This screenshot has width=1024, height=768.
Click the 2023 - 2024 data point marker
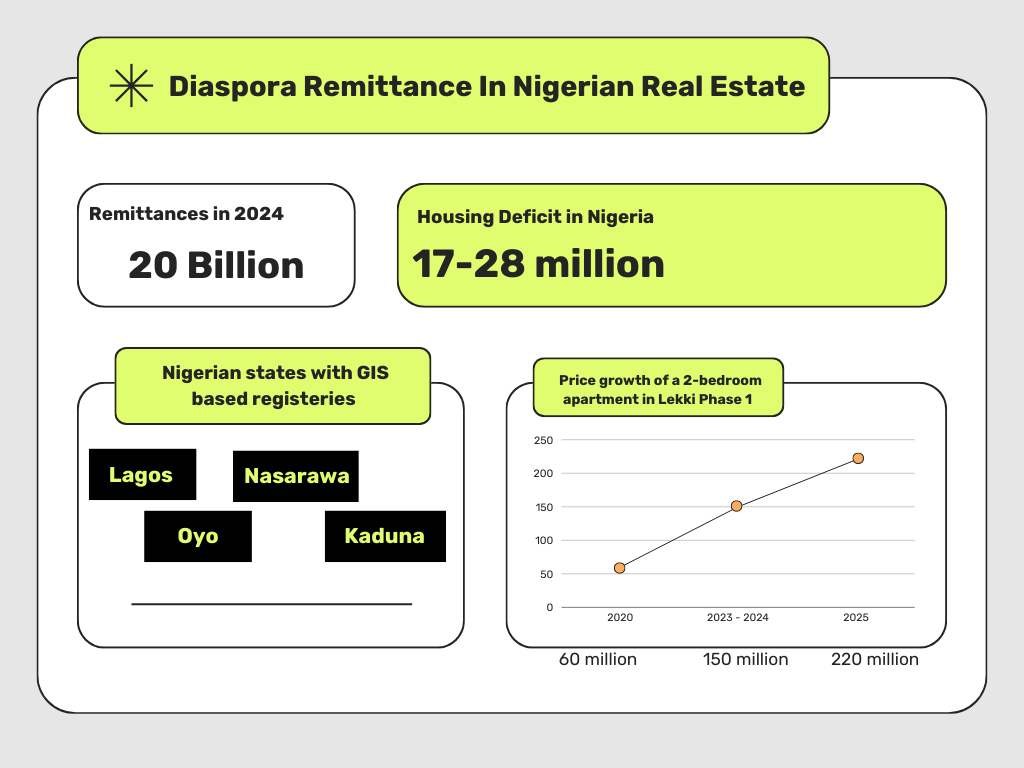click(x=737, y=506)
